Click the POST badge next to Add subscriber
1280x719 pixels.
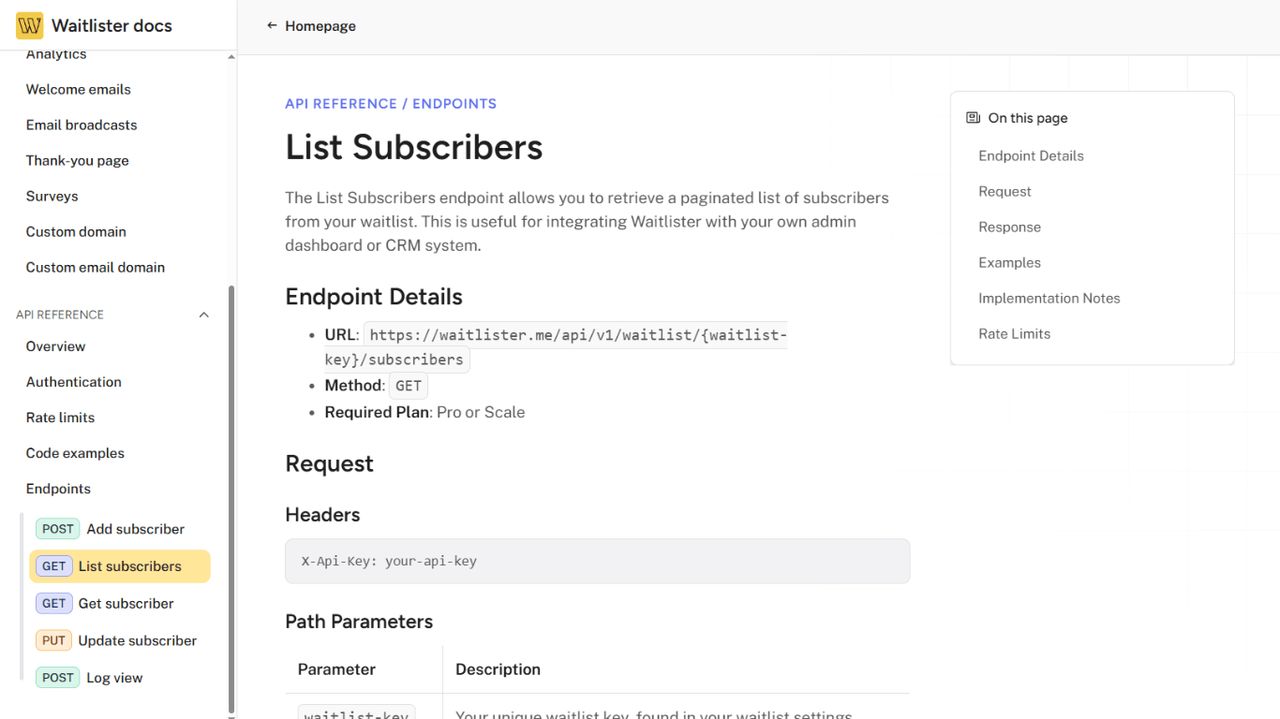(x=57, y=528)
